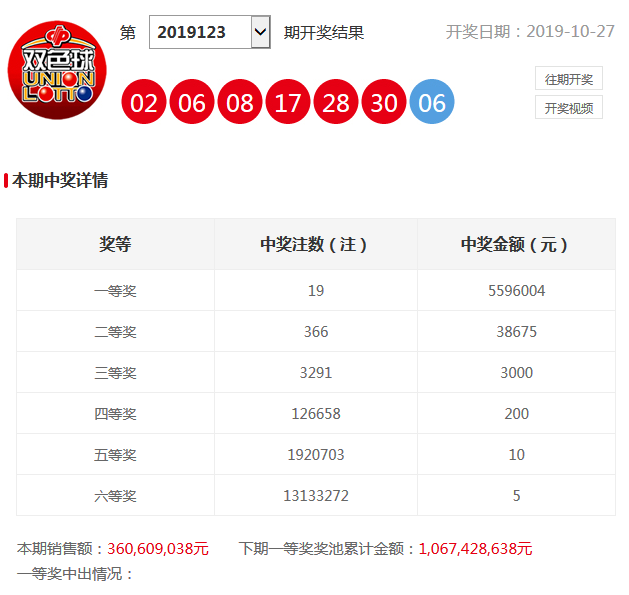Click red ball number 17
The width and height of the screenshot is (629, 595).
tap(288, 102)
